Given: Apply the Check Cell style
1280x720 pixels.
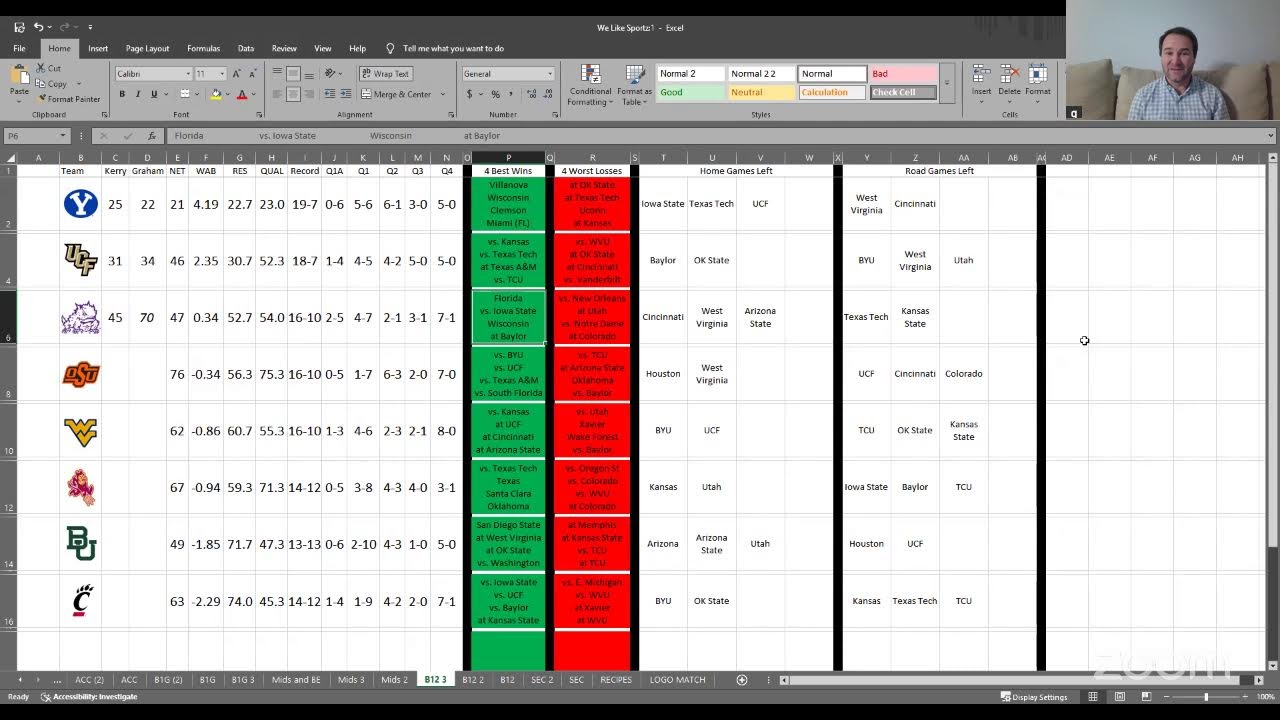Looking at the screenshot, I should [903, 92].
